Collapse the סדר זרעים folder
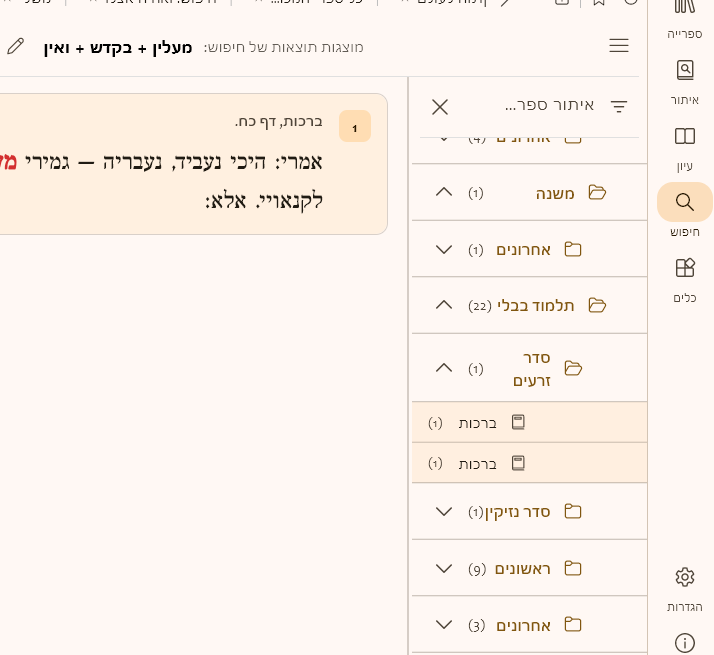714x655 pixels. 445,368
